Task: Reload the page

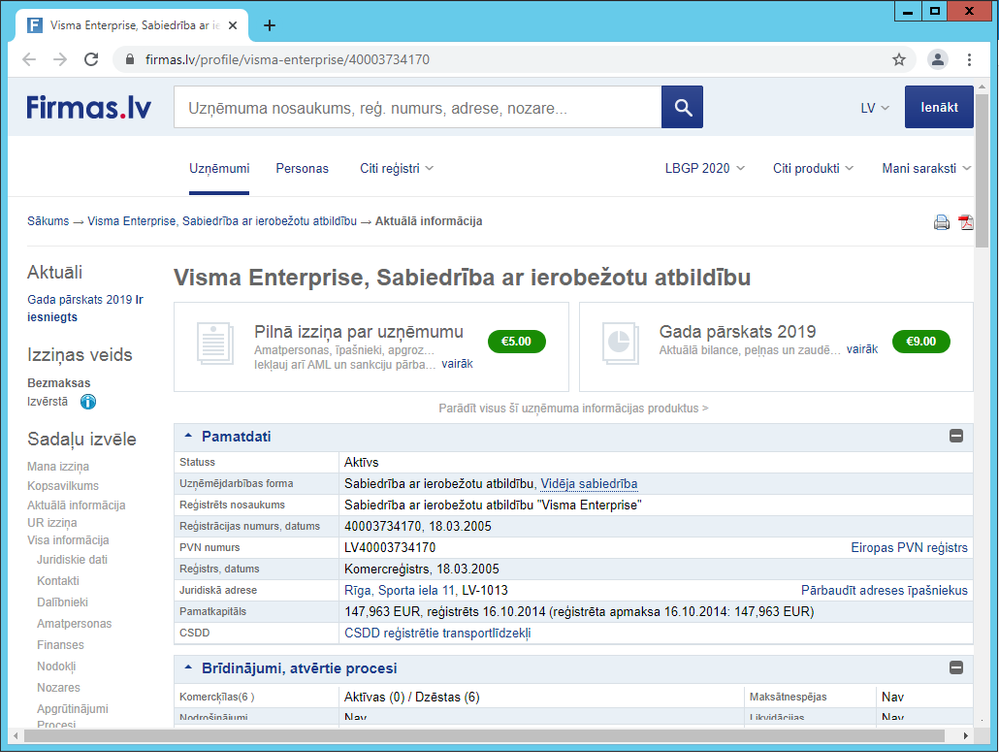Action: click(x=91, y=60)
